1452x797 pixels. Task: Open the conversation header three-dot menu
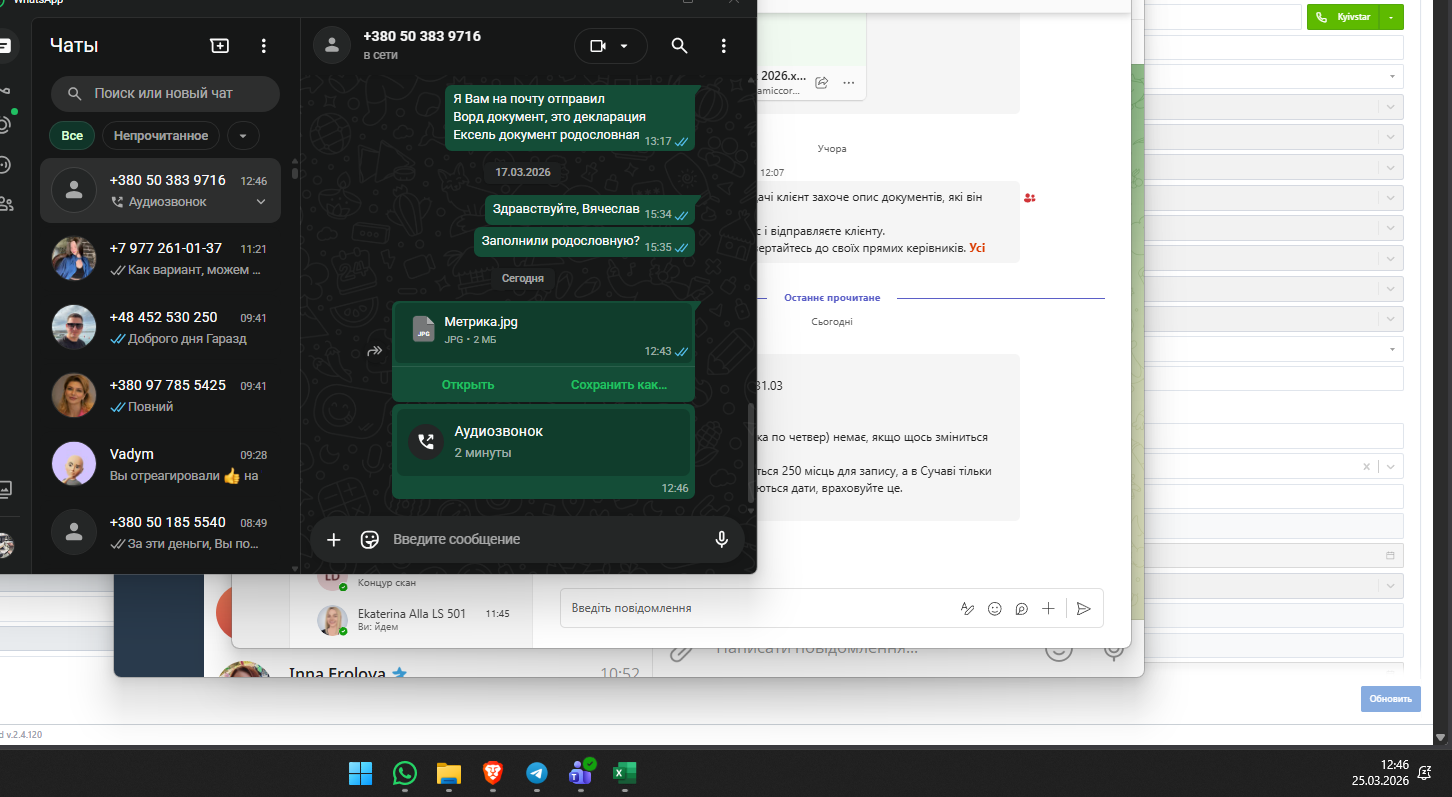[x=724, y=46]
